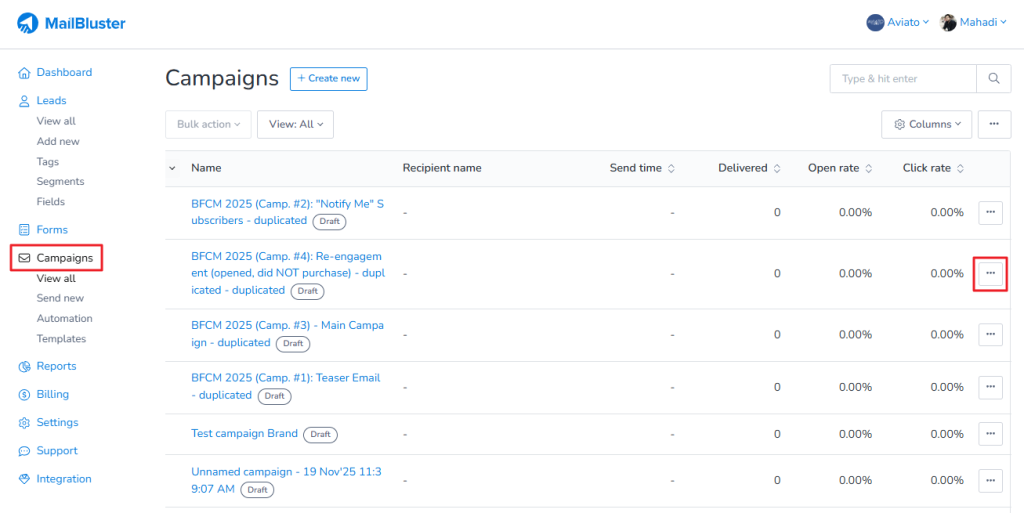This screenshot has width=1024, height=513.
Task: Click the Integration sidebar label
Action: pyautogui.click(x=64, y=479)
